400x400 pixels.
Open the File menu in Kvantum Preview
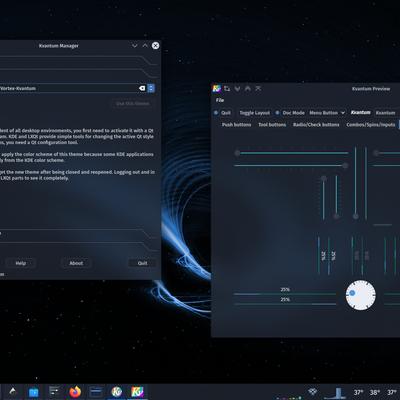click(220, 100)
